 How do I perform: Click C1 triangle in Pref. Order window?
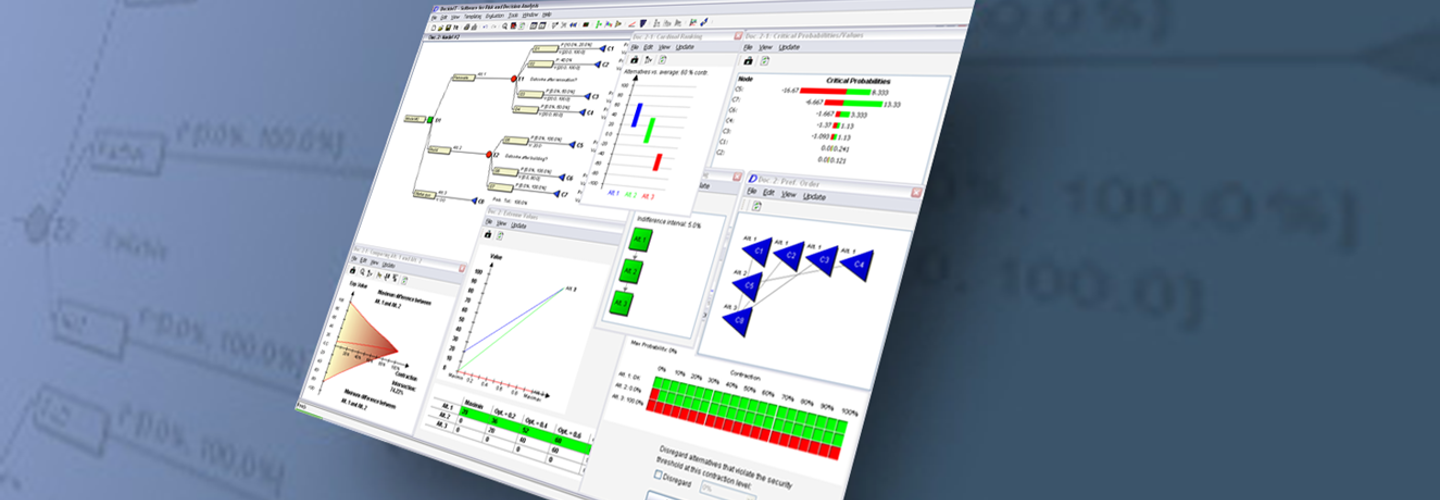point(759,250)
